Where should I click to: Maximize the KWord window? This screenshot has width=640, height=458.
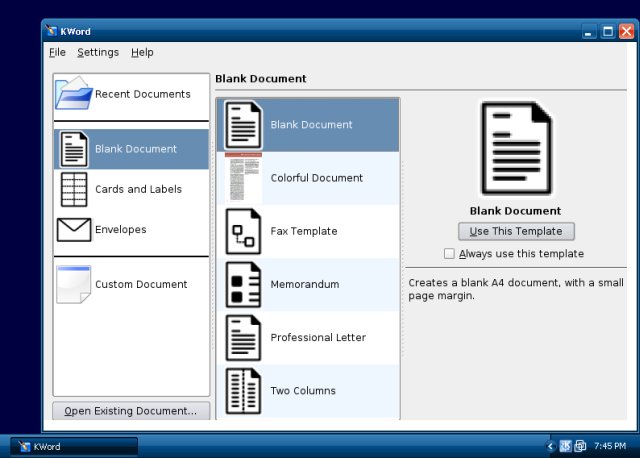pos(608,31)
